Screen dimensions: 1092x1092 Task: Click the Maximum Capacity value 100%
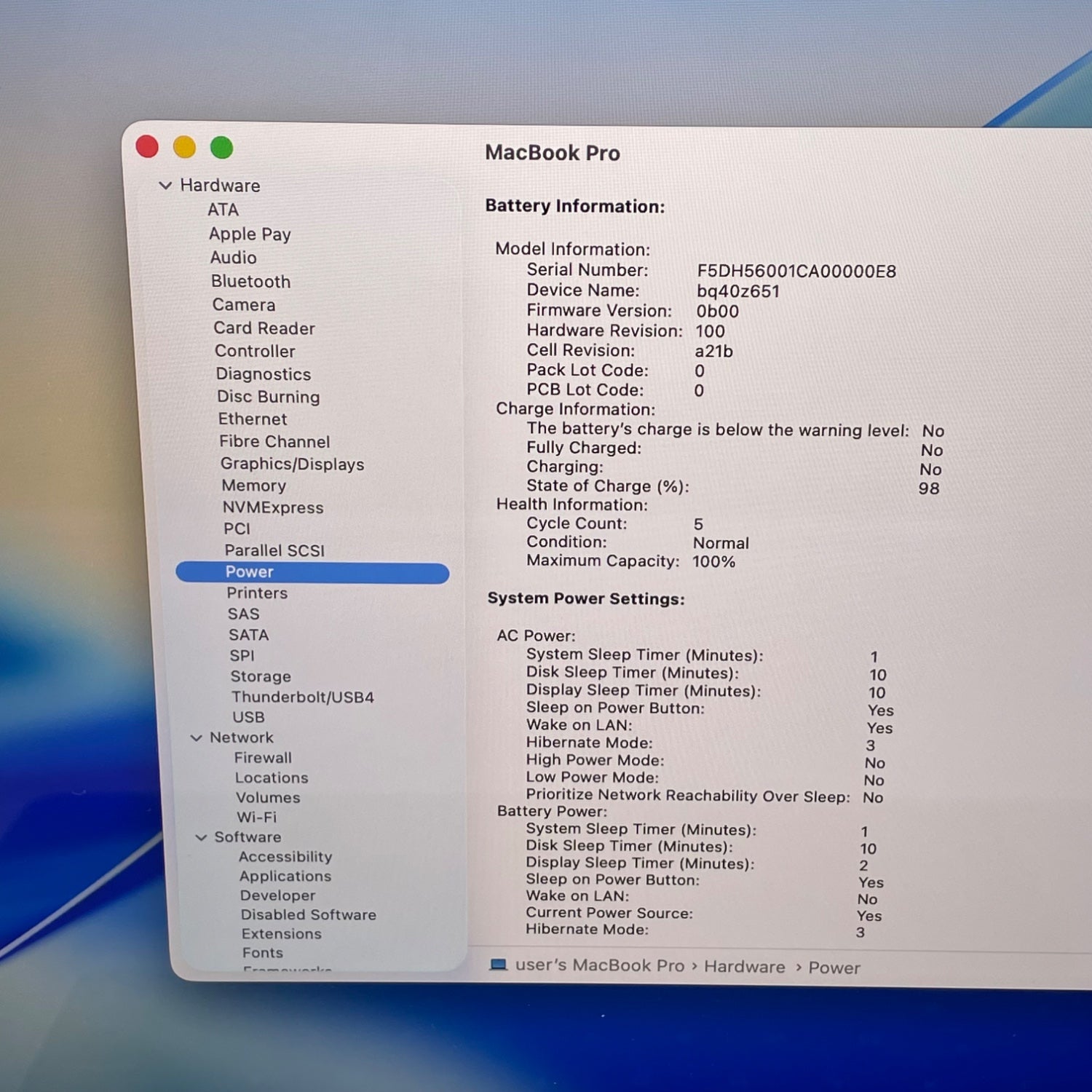point(713,562)
